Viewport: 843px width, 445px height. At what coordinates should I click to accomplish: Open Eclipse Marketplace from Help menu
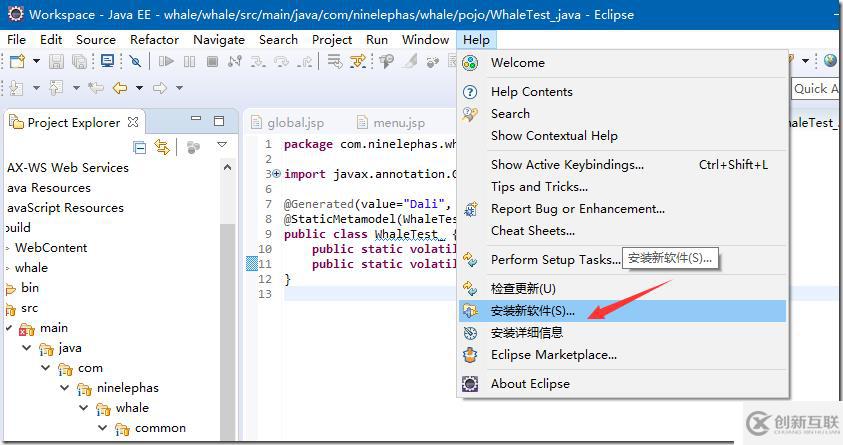[x=623, y=355]
